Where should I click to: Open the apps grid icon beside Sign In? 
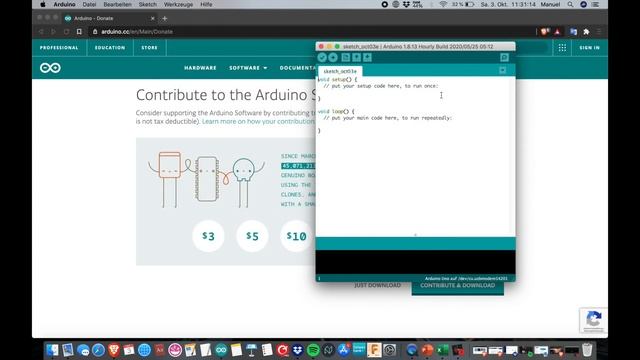(x=562, y=48)
